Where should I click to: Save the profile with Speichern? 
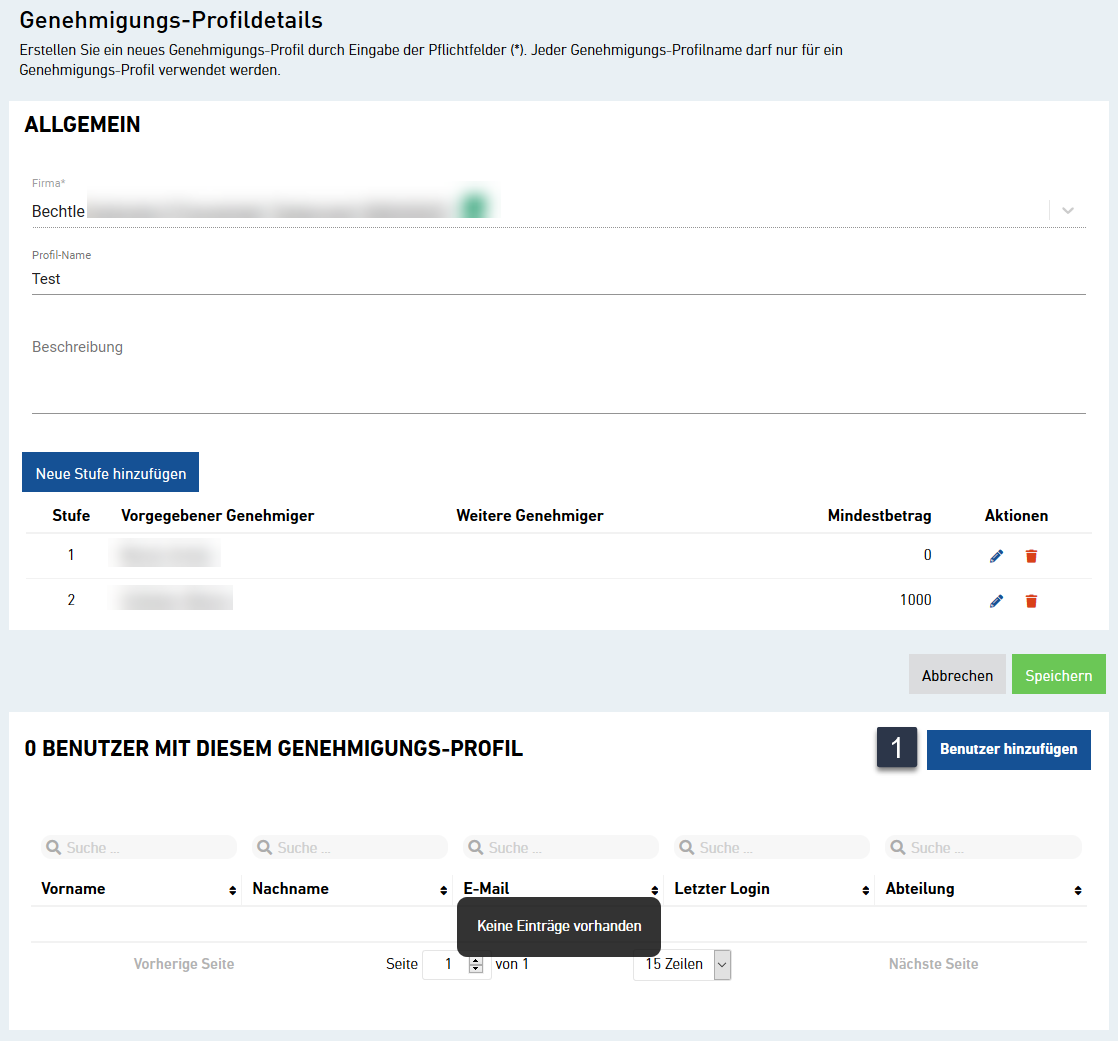1058,674
